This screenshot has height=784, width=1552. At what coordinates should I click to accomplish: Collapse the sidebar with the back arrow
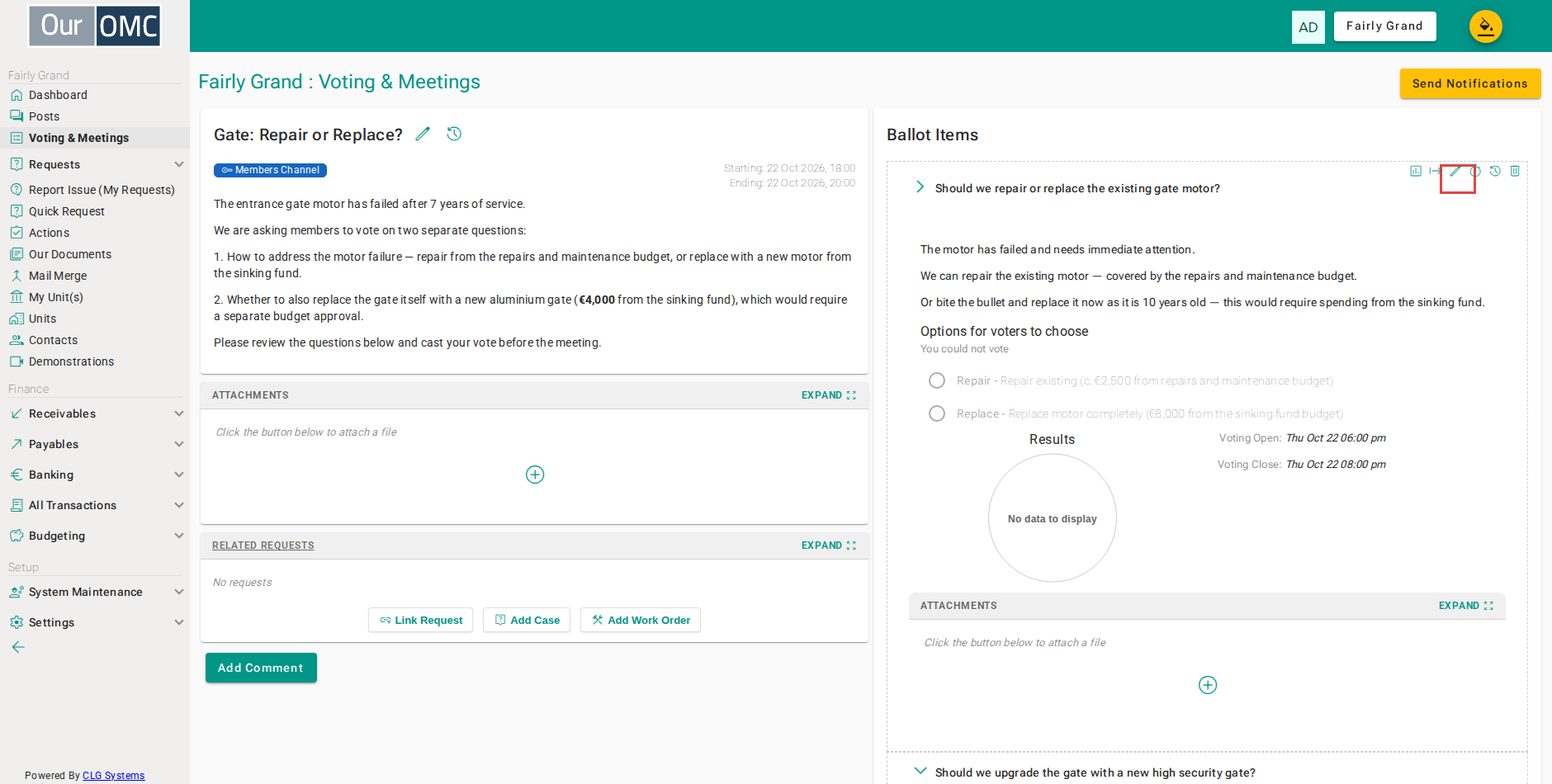coord(18,647)
